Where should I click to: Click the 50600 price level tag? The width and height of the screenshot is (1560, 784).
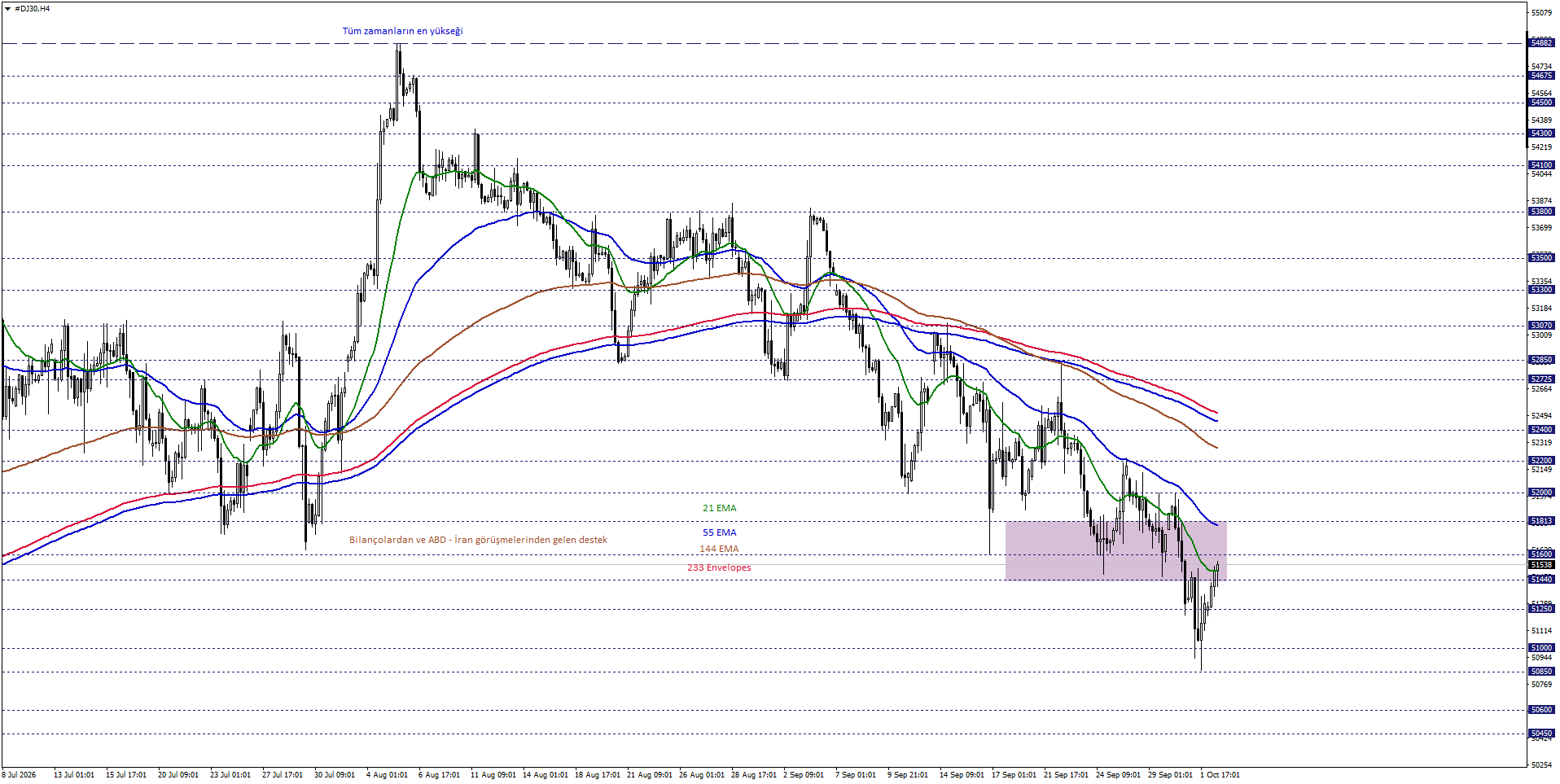[1541, 710]
